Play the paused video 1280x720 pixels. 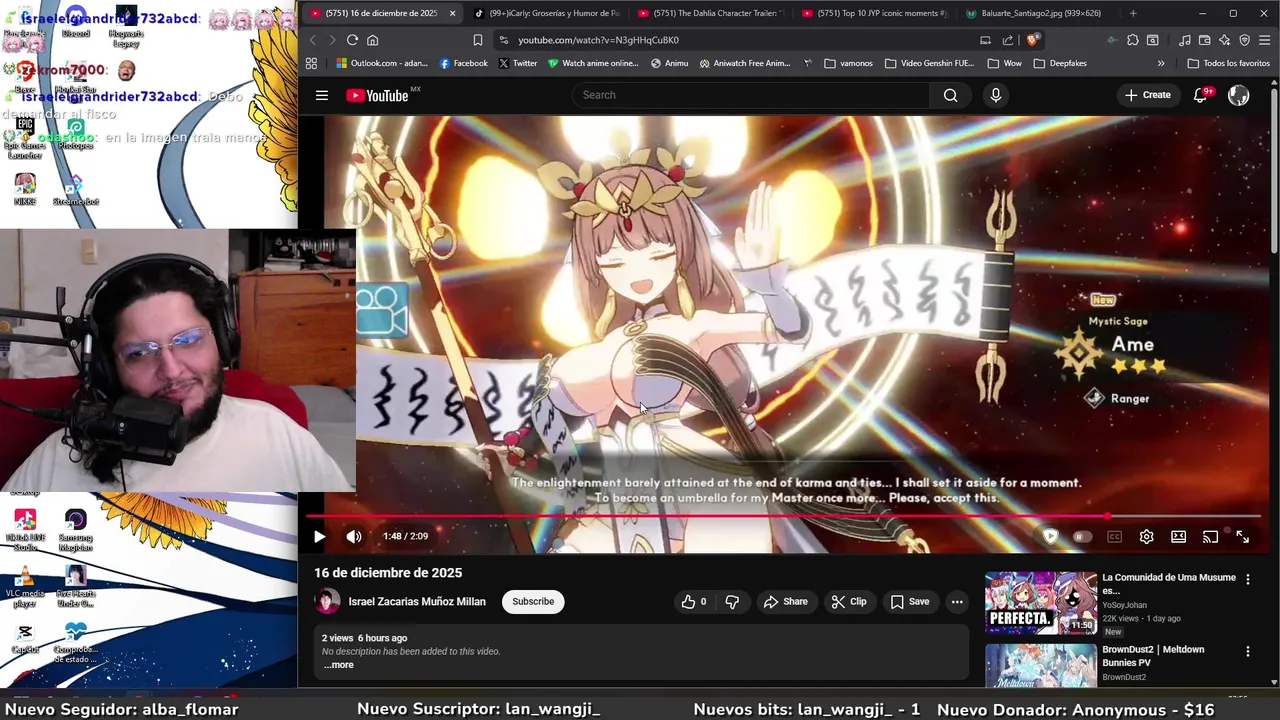319,537
